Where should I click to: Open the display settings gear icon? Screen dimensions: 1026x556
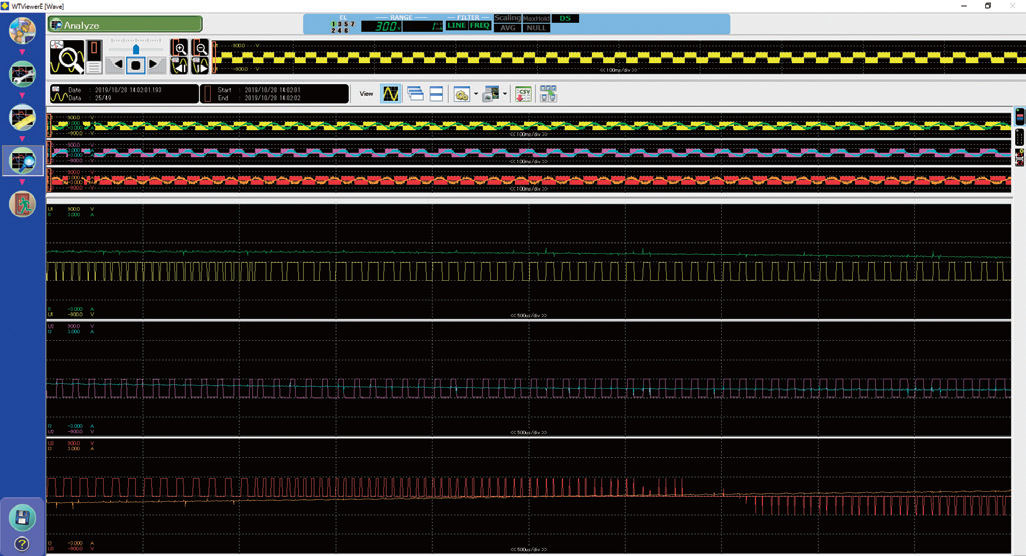point(461,95)
